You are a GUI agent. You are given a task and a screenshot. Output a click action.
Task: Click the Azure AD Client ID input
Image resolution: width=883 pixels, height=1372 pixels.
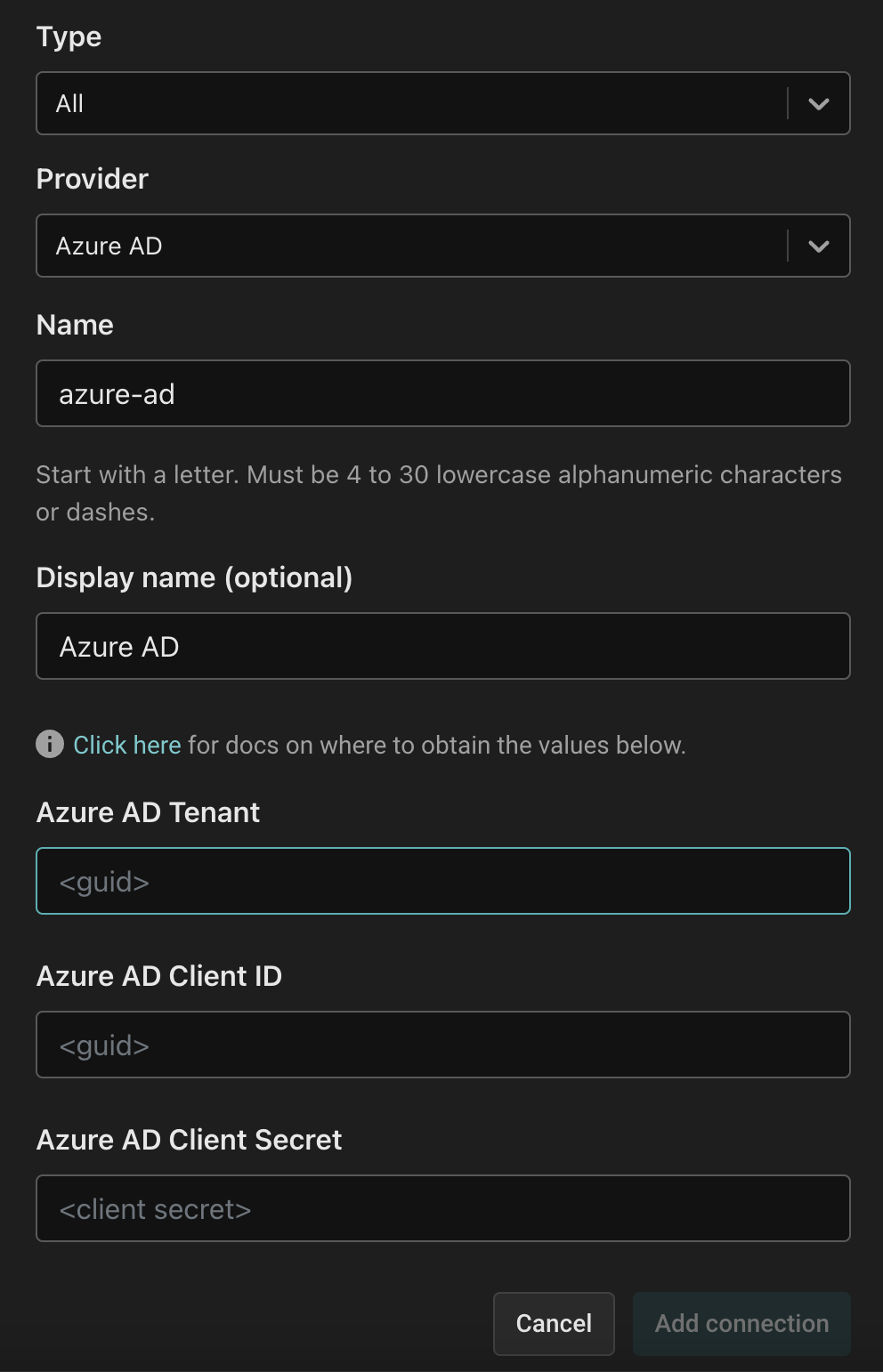point(442,1045)
